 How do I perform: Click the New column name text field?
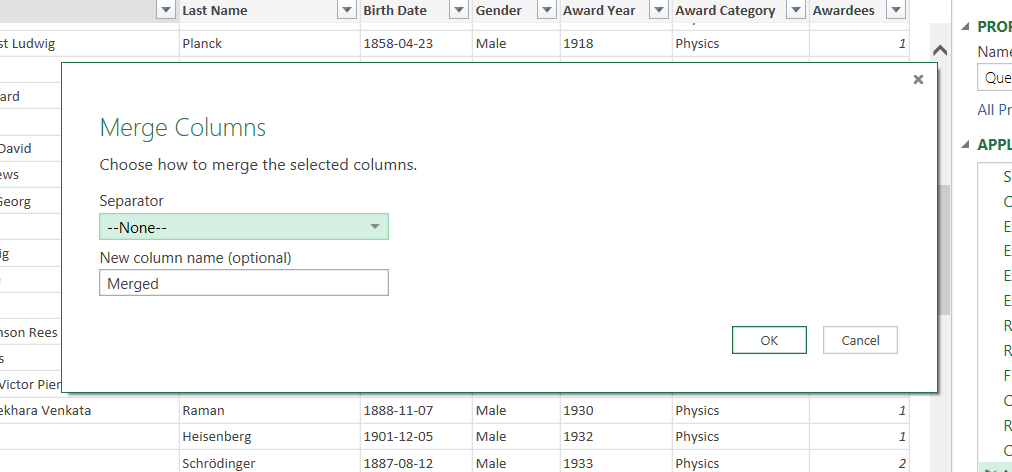pyautogui.click(x=244, y=283)
